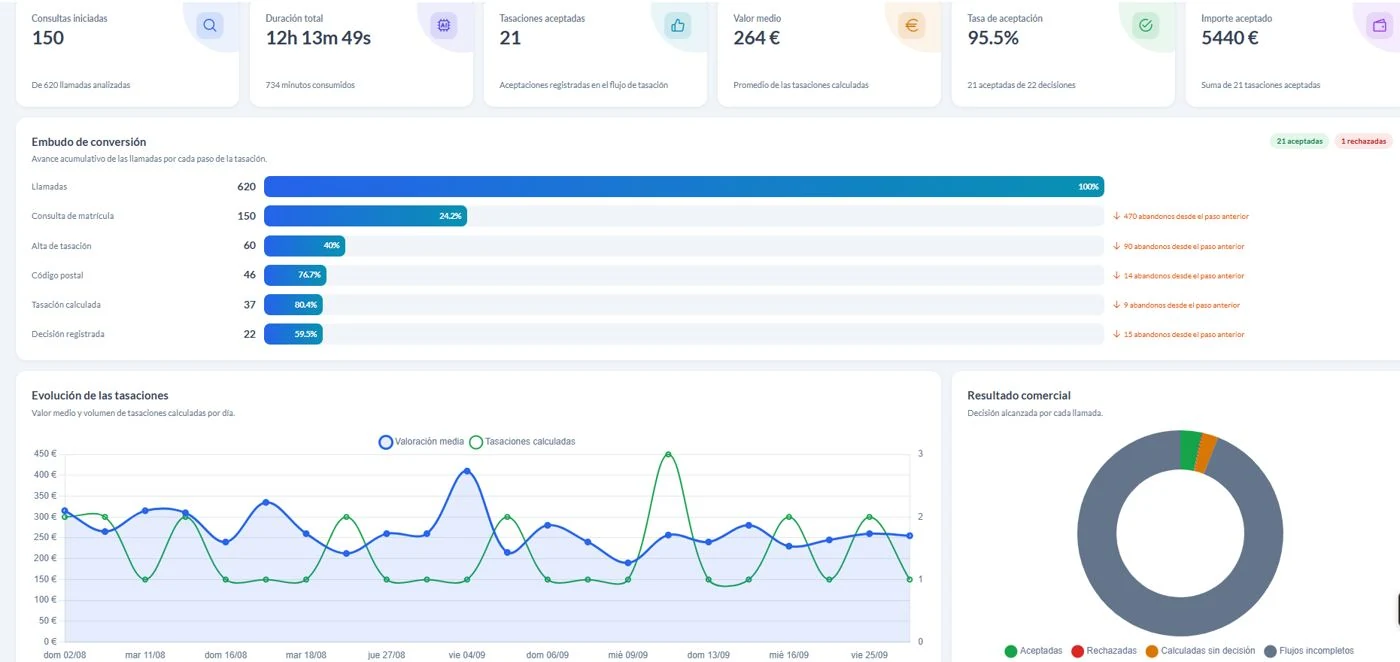Click '21 aceptadas de 22 decisiones' caption
1400x662 pixels.
pos(1022,85)
